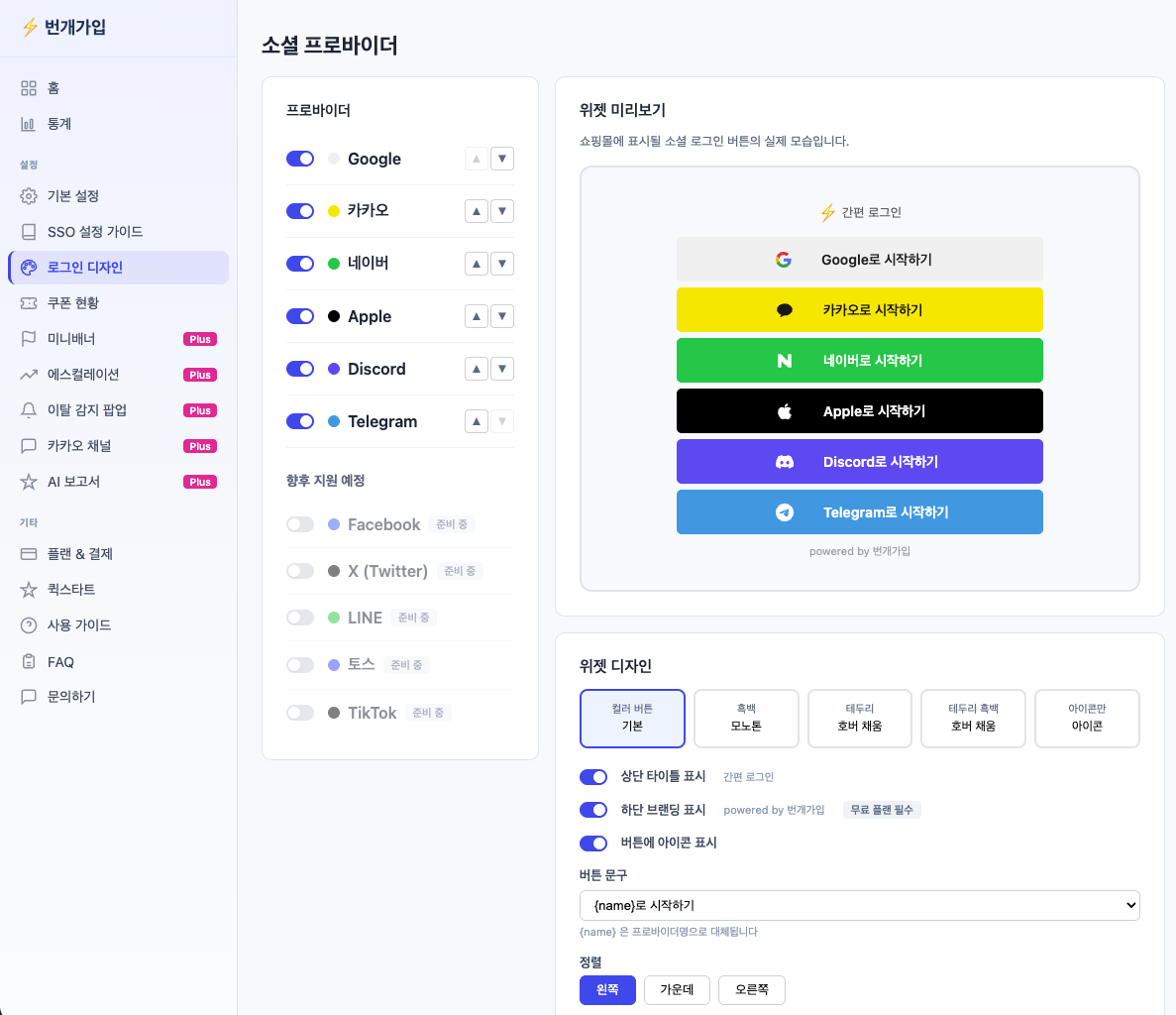Click the book icon for SSO guide
This screenshot has width=1176, height=1015.
(x=29, y=232)
